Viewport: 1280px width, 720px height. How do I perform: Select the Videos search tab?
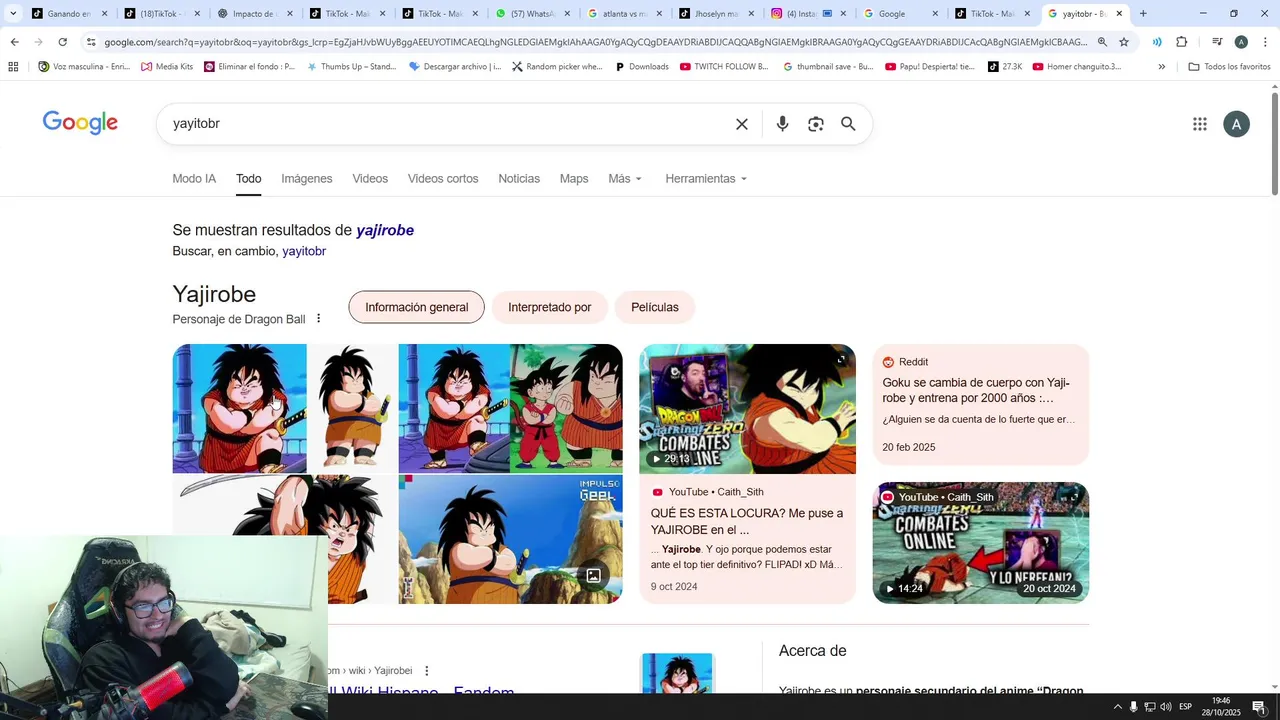coord(370,179)
